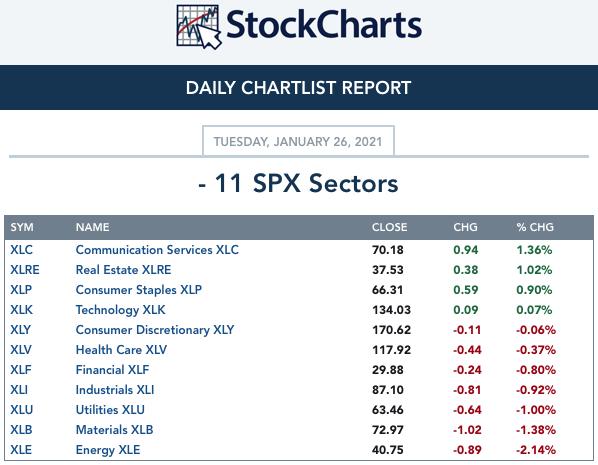
Task: Open Consumer Discretionary XLY link
Action: coord(155,330)
